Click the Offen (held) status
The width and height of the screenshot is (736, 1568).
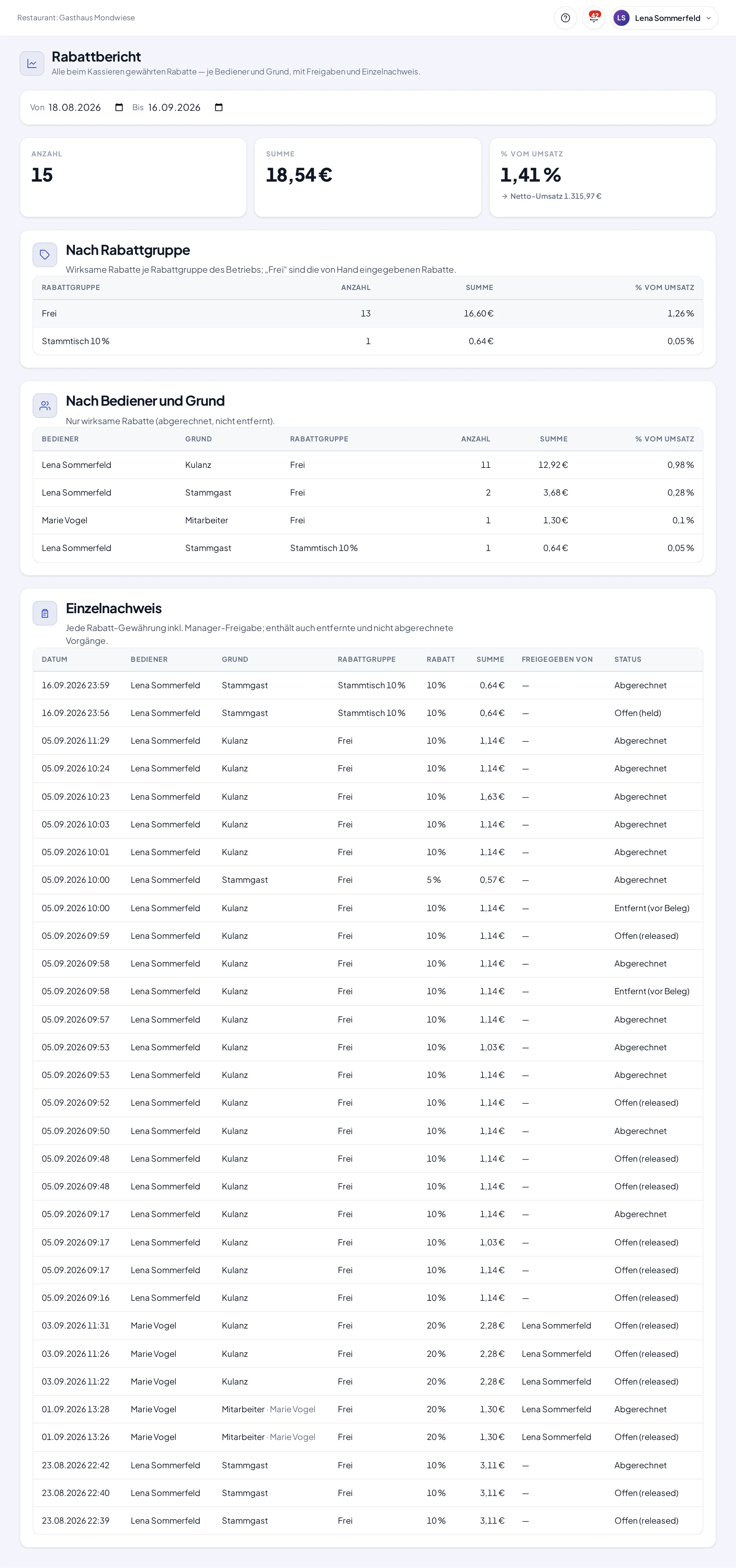pos(638,713)
